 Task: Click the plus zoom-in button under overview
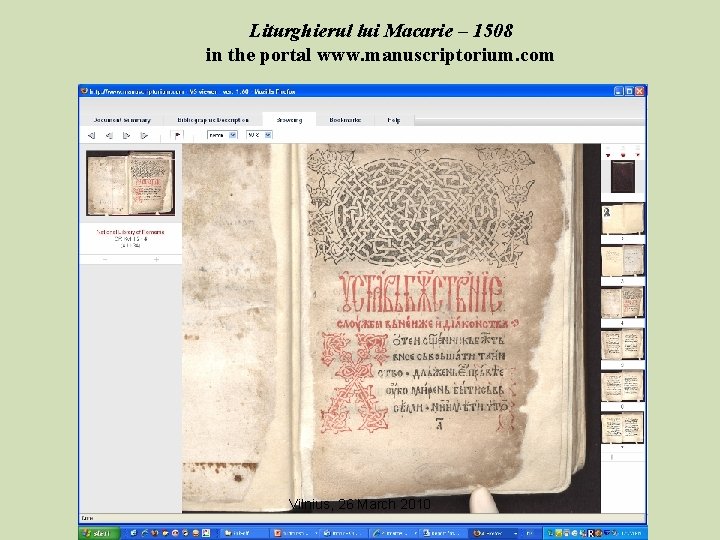(156, 259)
